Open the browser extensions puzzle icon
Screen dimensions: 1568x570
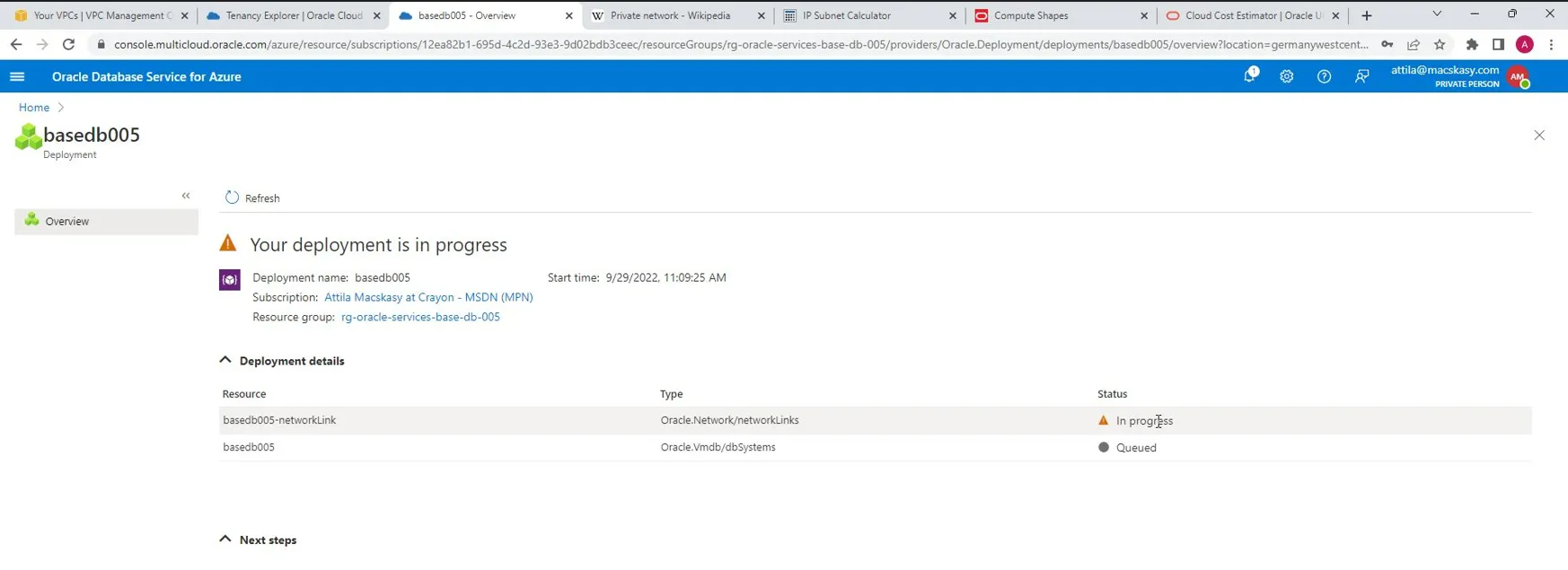tap(1472, 44)
